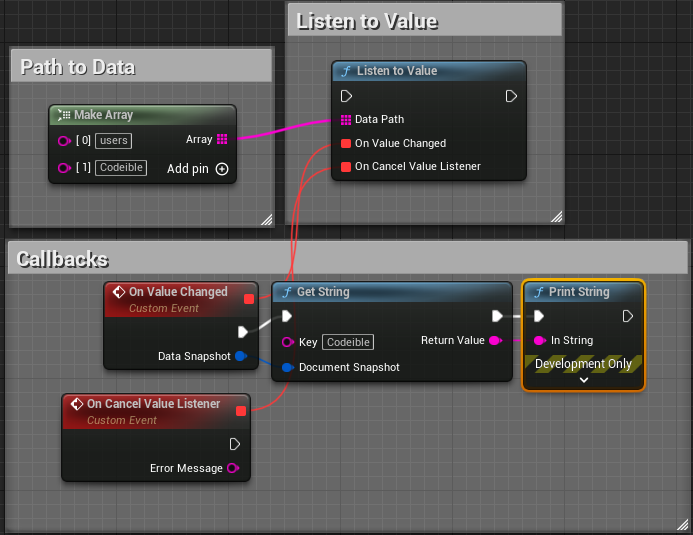Click the Data Path array pin
Screen dimensions: 693x535
click(x=346, y=119)
